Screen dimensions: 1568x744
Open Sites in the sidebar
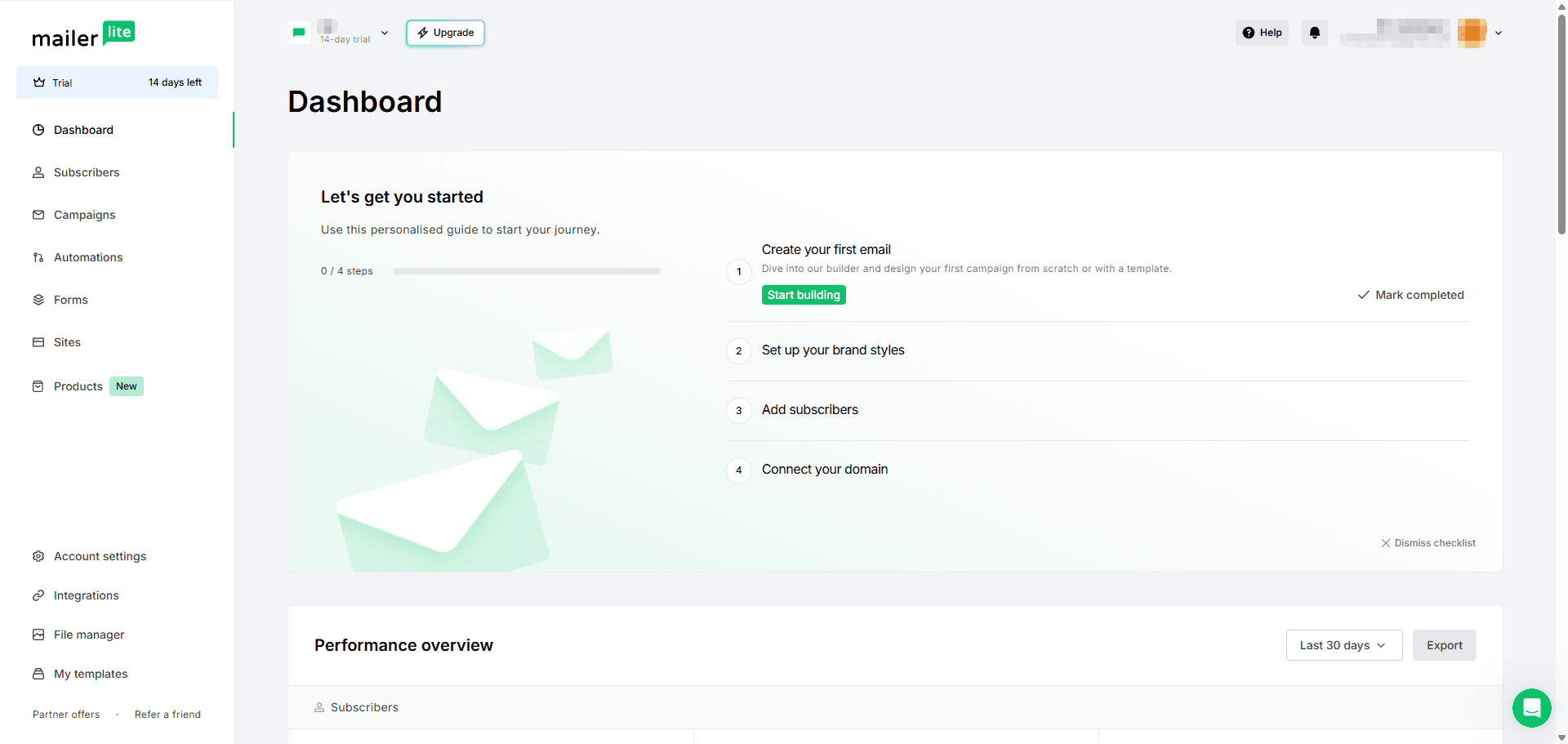coord(67,342)
